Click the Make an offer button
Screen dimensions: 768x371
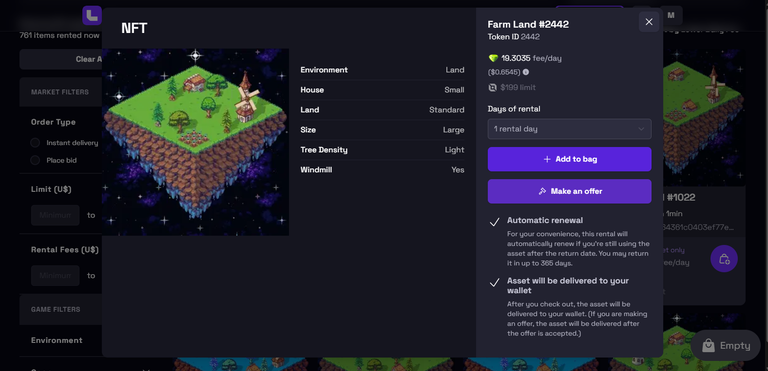(x=569, y=191)
